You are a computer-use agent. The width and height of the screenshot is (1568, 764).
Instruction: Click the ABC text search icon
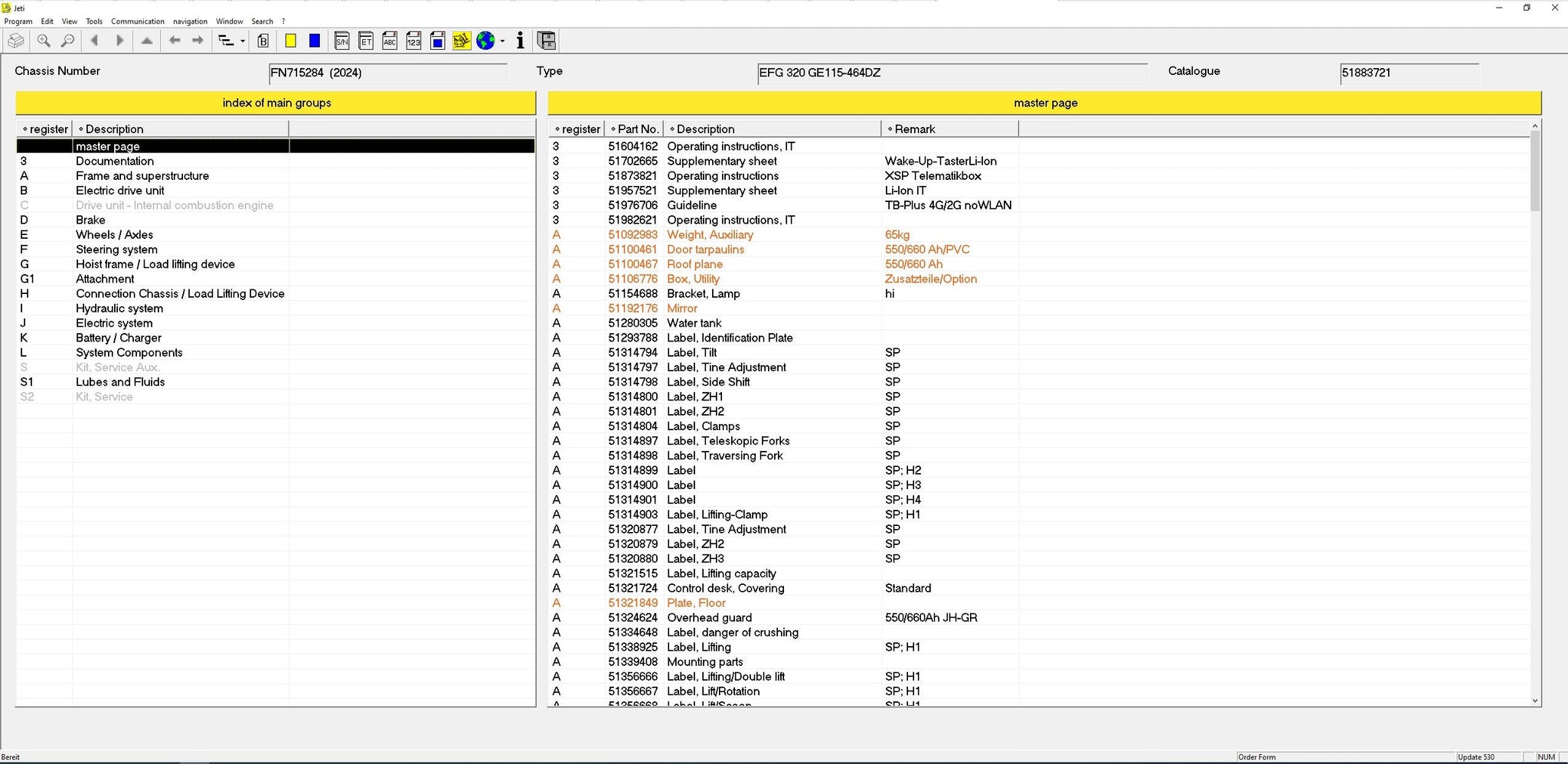point(390,41)
